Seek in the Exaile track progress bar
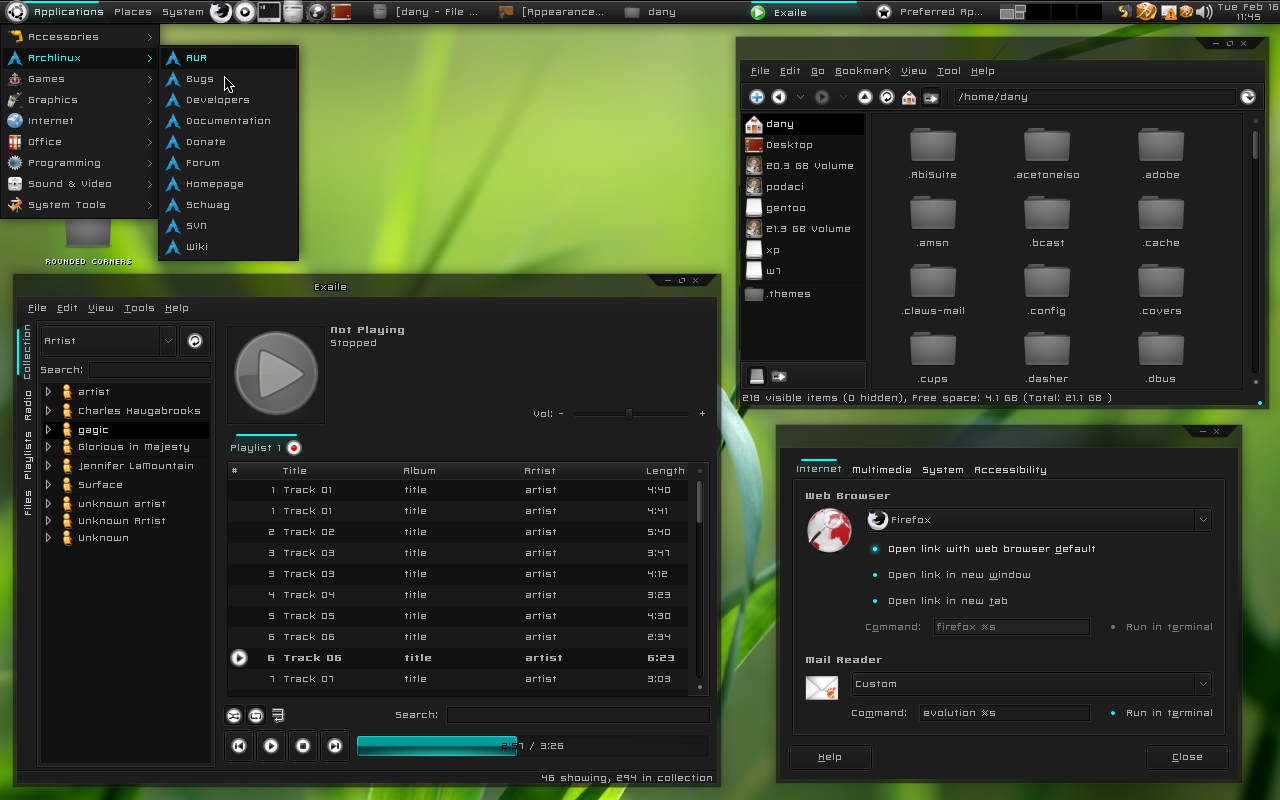 pos(533,746)
